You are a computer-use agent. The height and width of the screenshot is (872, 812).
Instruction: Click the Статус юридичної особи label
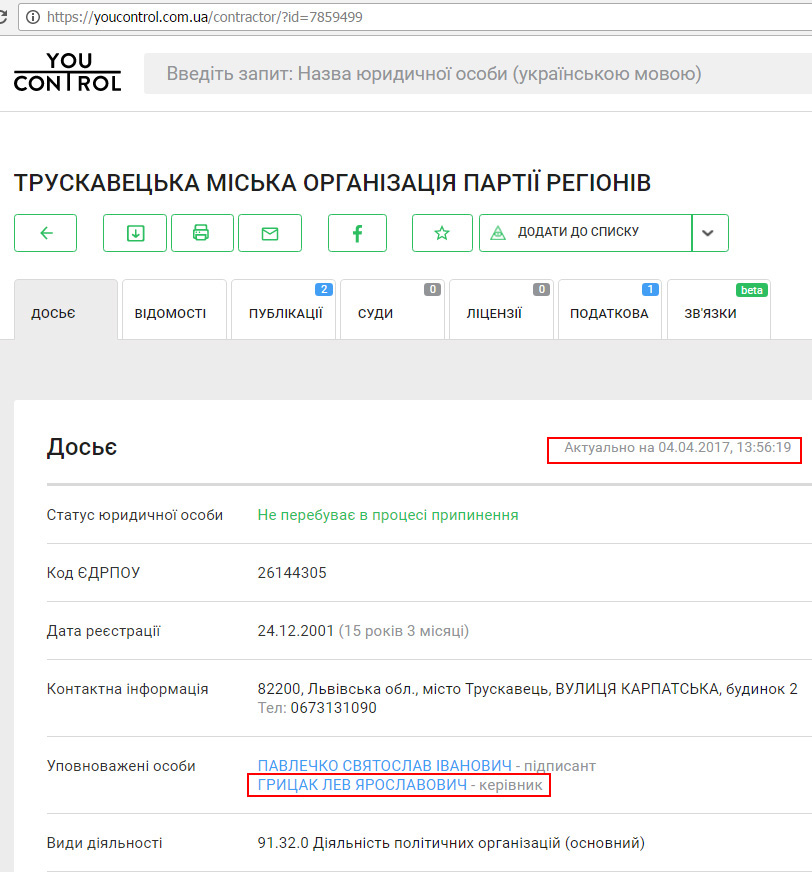click(135, 515)
